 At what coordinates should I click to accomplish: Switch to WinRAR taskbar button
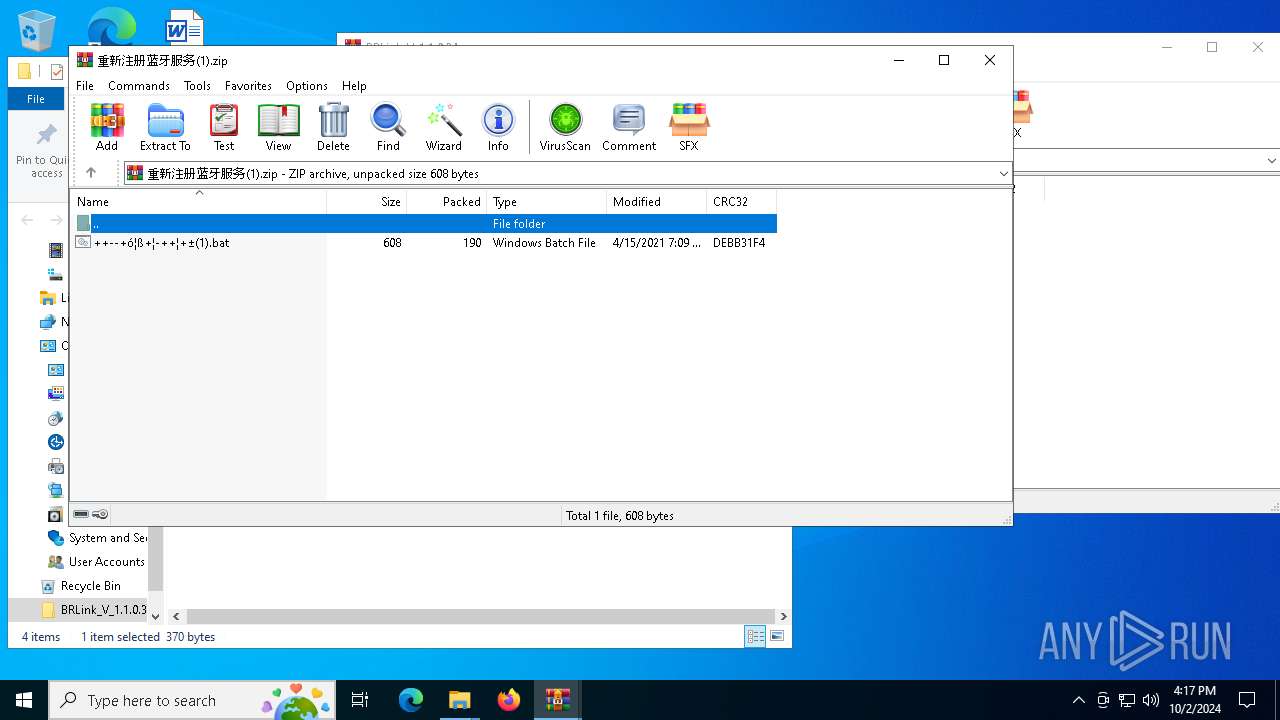558,700
